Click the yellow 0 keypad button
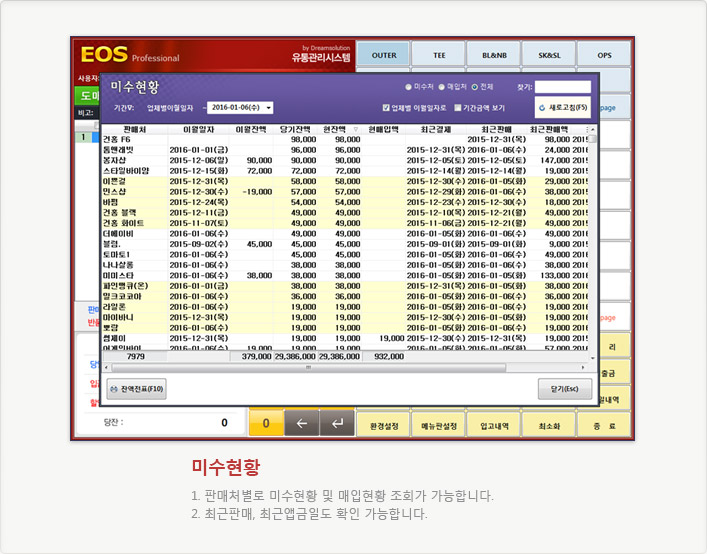 (266, 423)
